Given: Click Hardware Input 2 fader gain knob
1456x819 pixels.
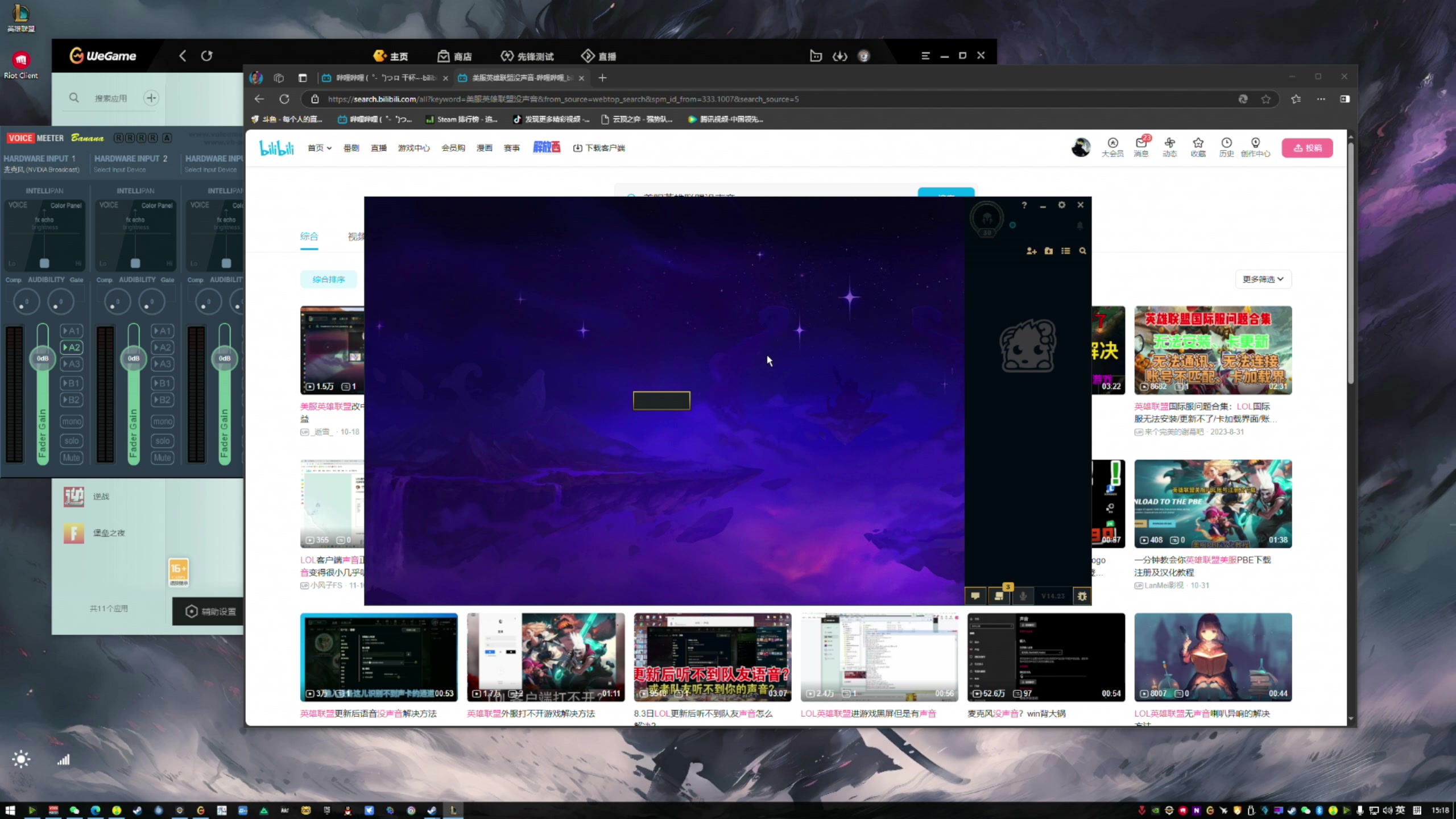Looking at the screenshot, I should click(134, 358).
